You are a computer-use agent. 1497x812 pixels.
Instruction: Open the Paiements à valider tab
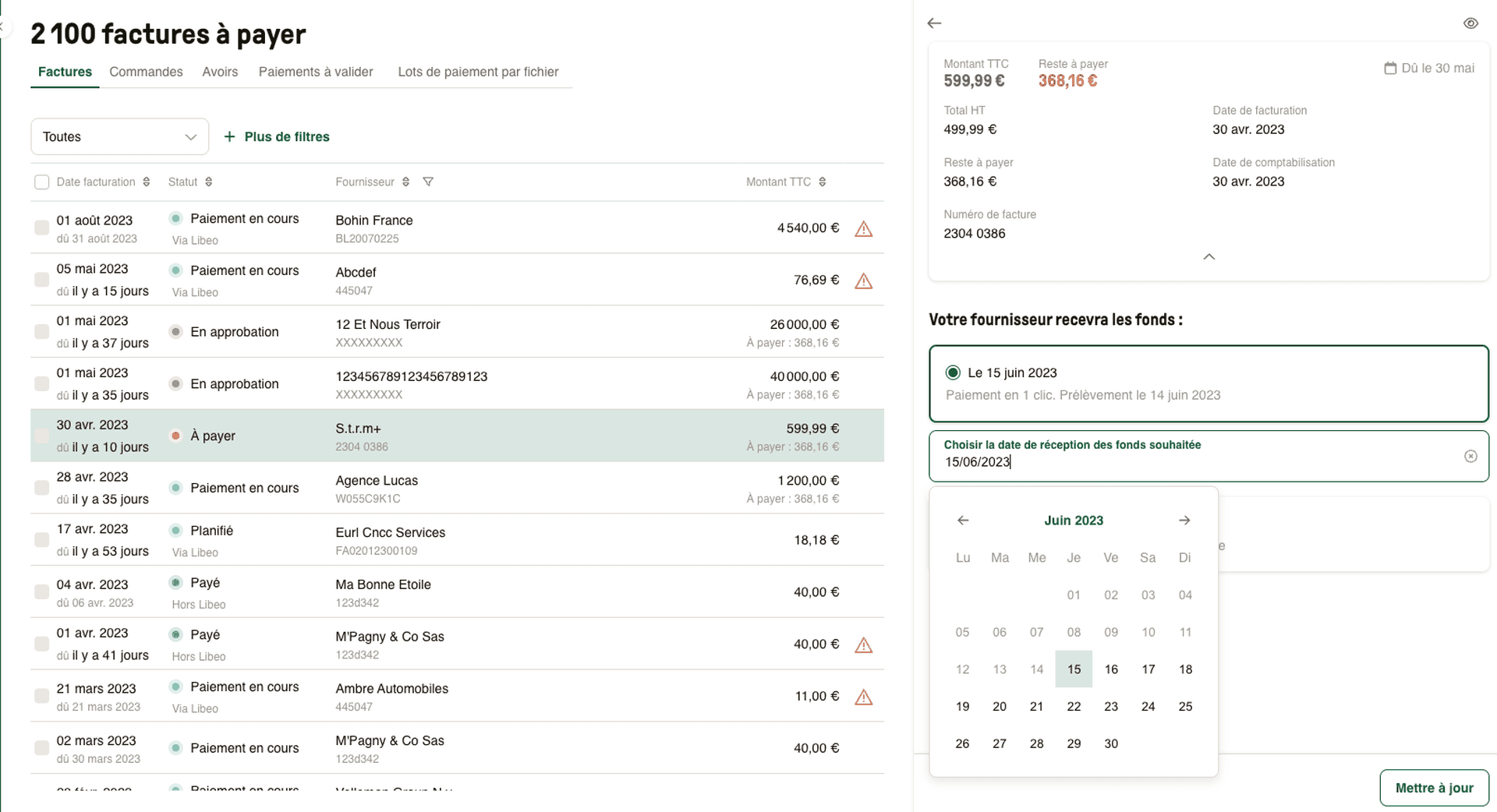click(316, 72)
